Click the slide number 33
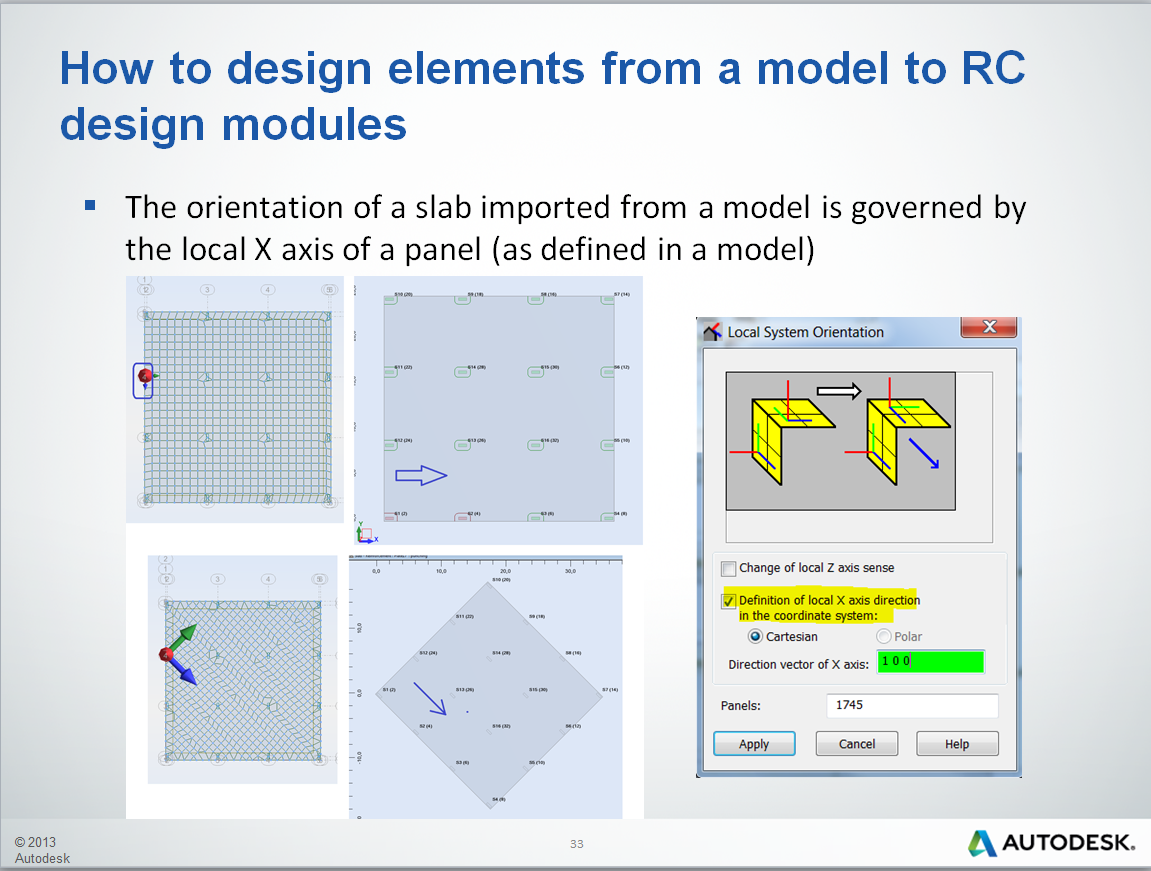 (x=577, y=844)
